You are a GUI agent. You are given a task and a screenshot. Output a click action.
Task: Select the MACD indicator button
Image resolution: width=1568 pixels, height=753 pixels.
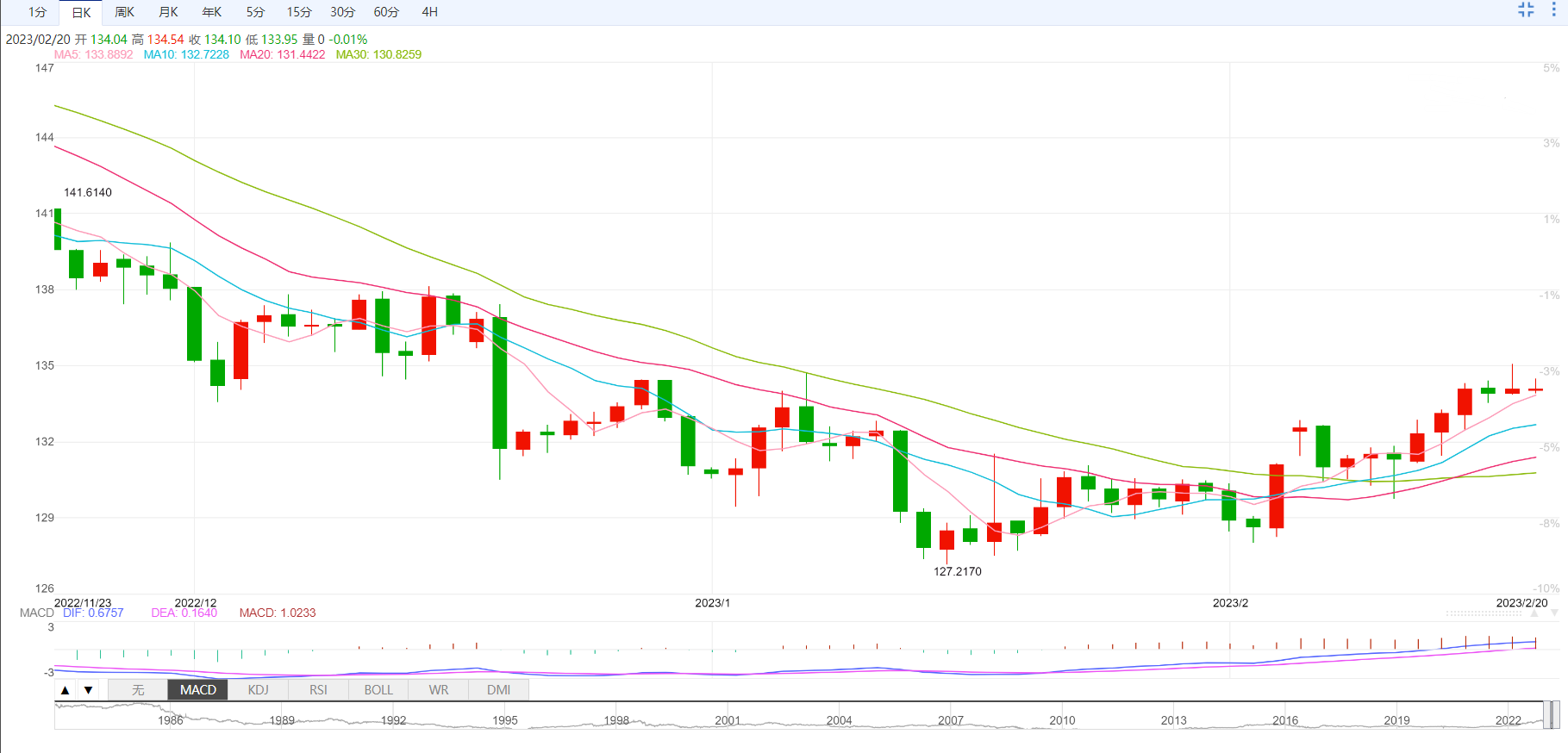[198, 690]
